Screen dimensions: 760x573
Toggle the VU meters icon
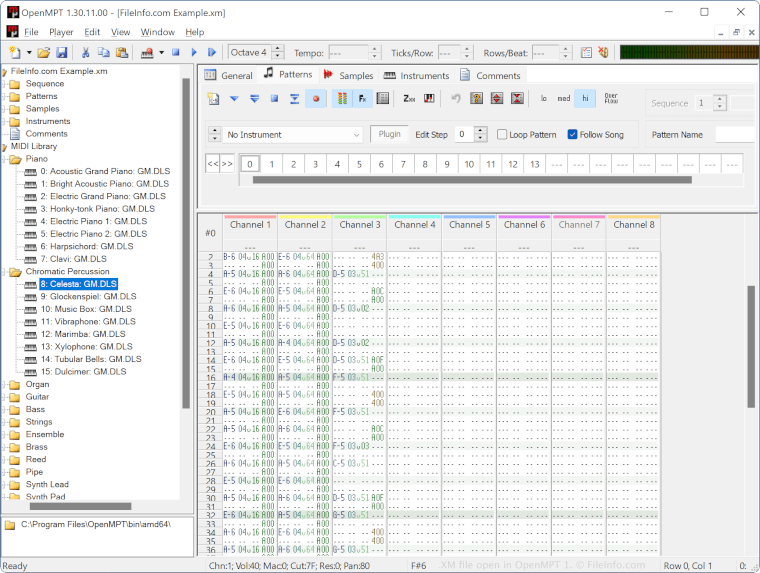(x=341, y=98)
